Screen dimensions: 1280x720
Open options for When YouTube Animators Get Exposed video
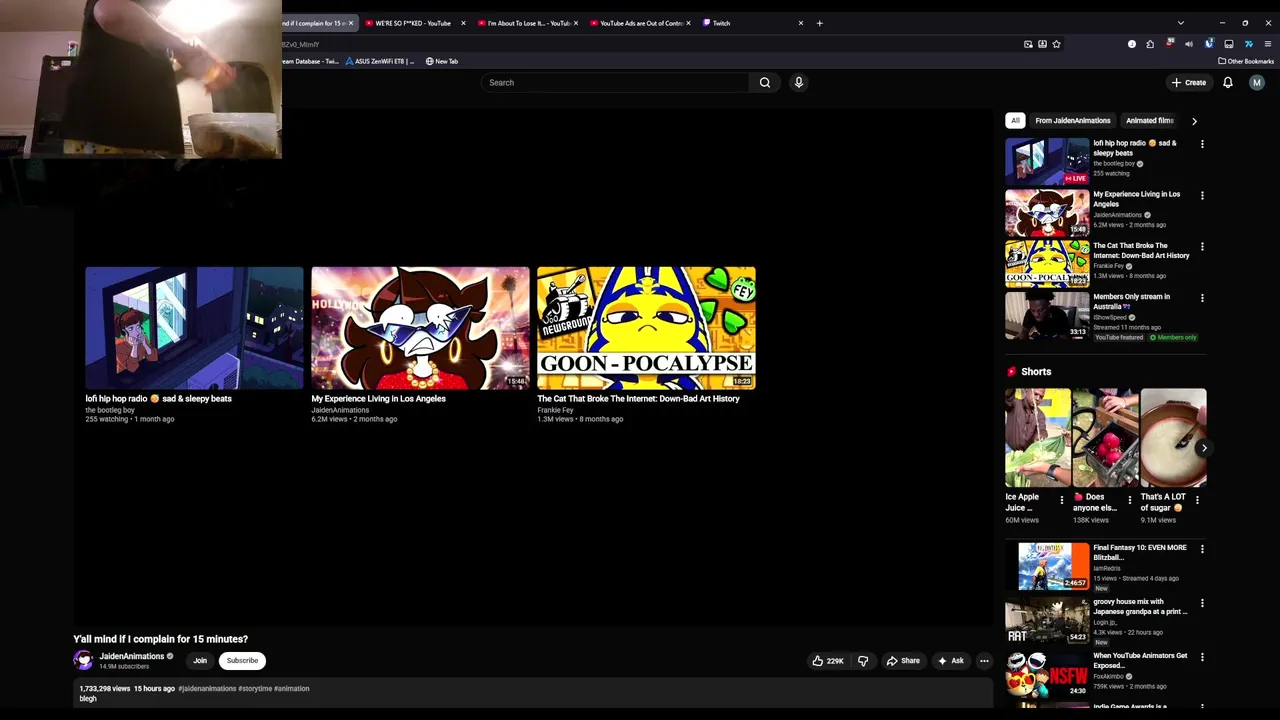click(1202, 657)
